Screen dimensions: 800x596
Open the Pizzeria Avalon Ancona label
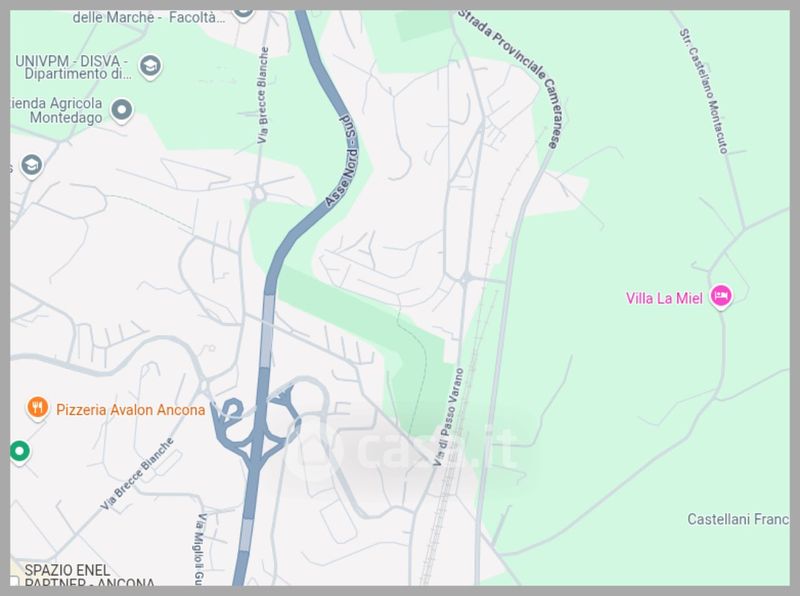[x=131, y=410]
